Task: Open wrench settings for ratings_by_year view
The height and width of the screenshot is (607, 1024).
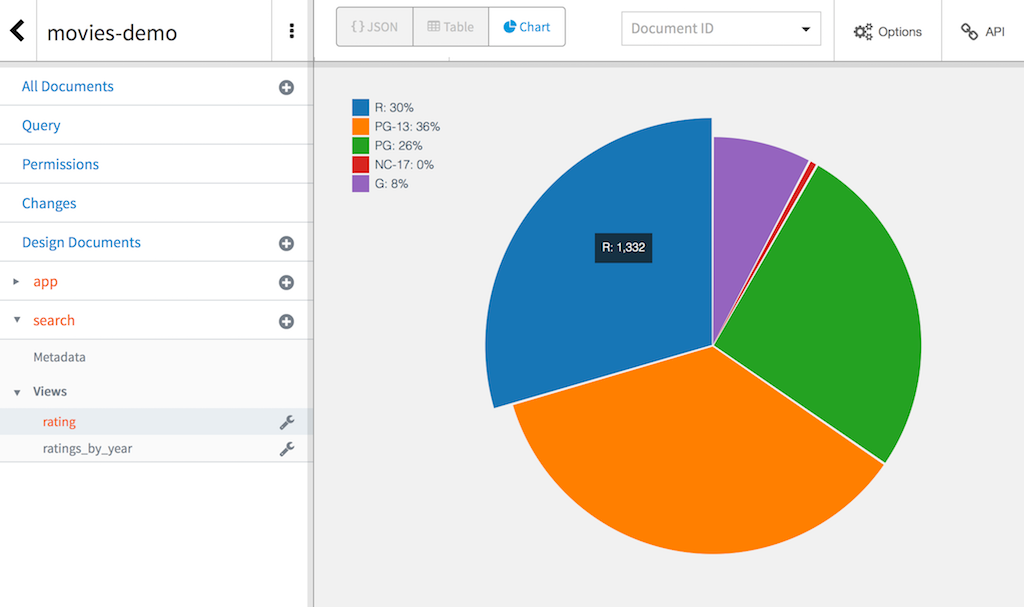Action: tap(287, 448)
